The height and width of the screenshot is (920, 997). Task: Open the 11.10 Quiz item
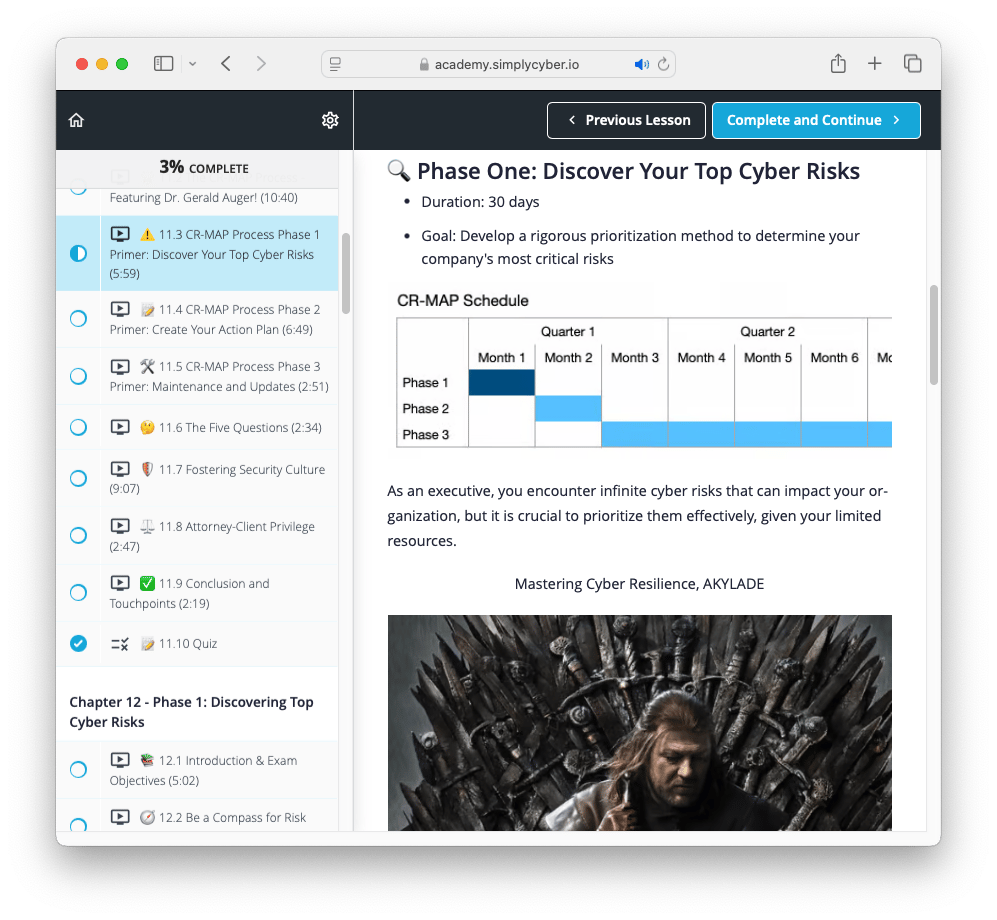[197, 644]
